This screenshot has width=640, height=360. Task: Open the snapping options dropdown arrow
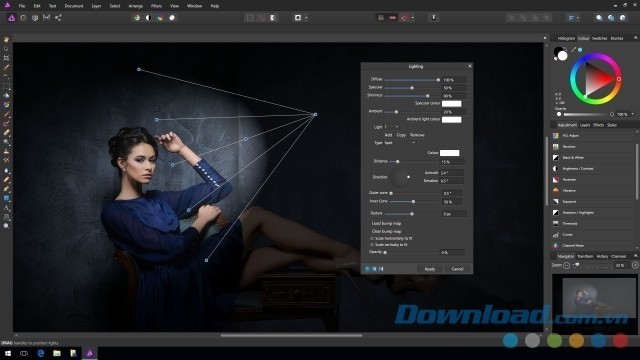pos(413,18)
